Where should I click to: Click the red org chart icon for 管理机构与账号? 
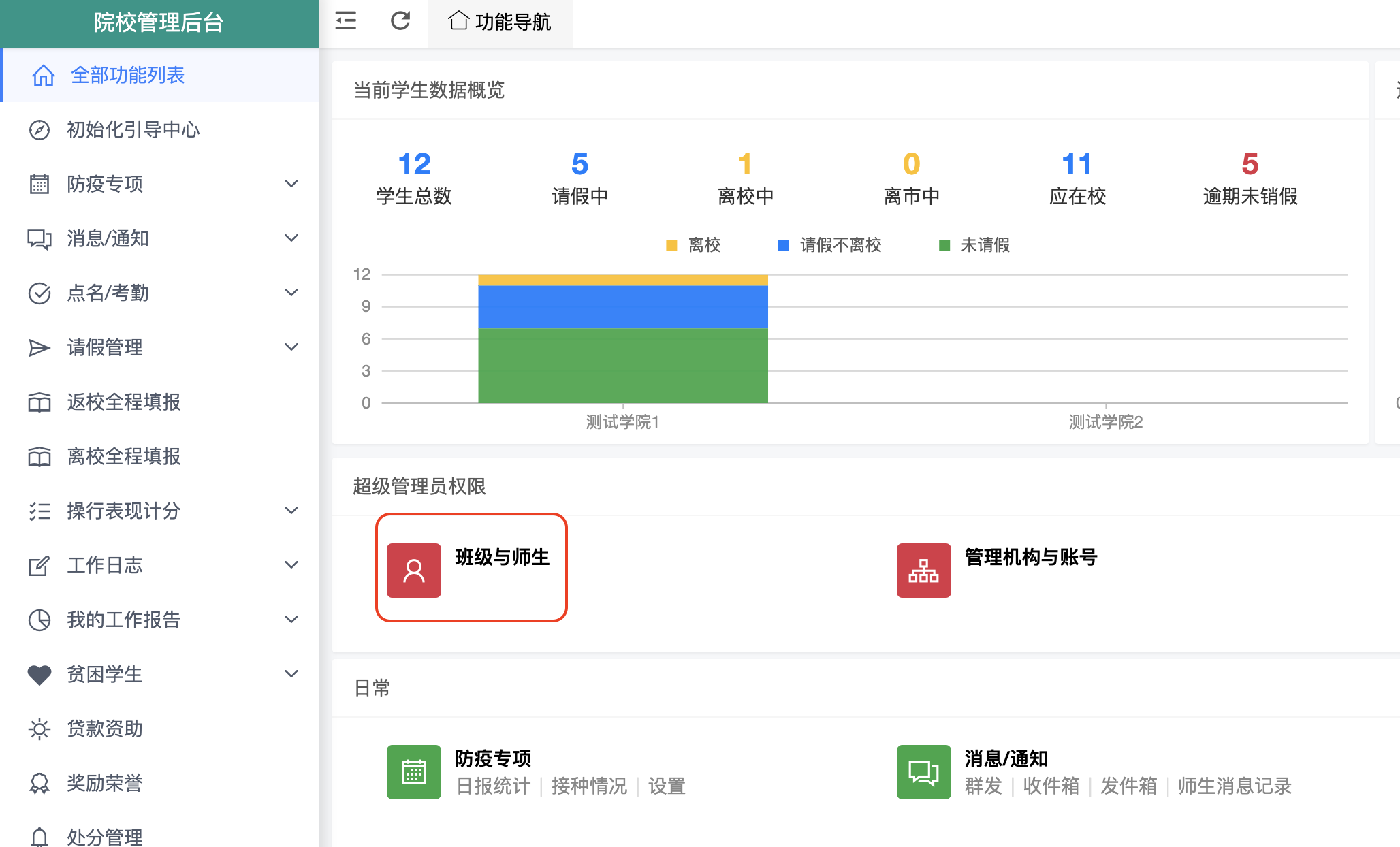[x=924, y=571]
